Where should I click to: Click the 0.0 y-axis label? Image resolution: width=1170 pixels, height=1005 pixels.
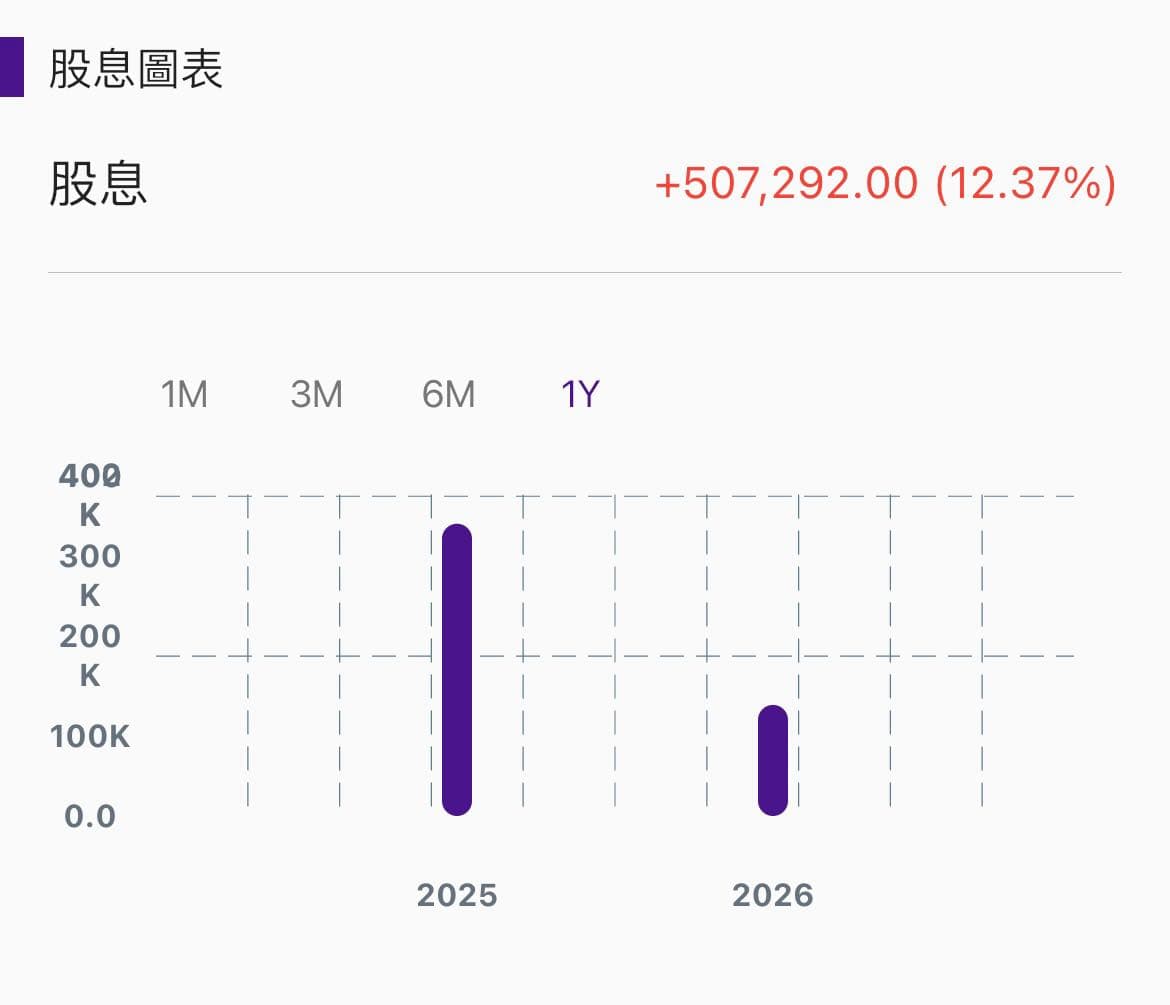pyautogui.click(x=90, y=816)
